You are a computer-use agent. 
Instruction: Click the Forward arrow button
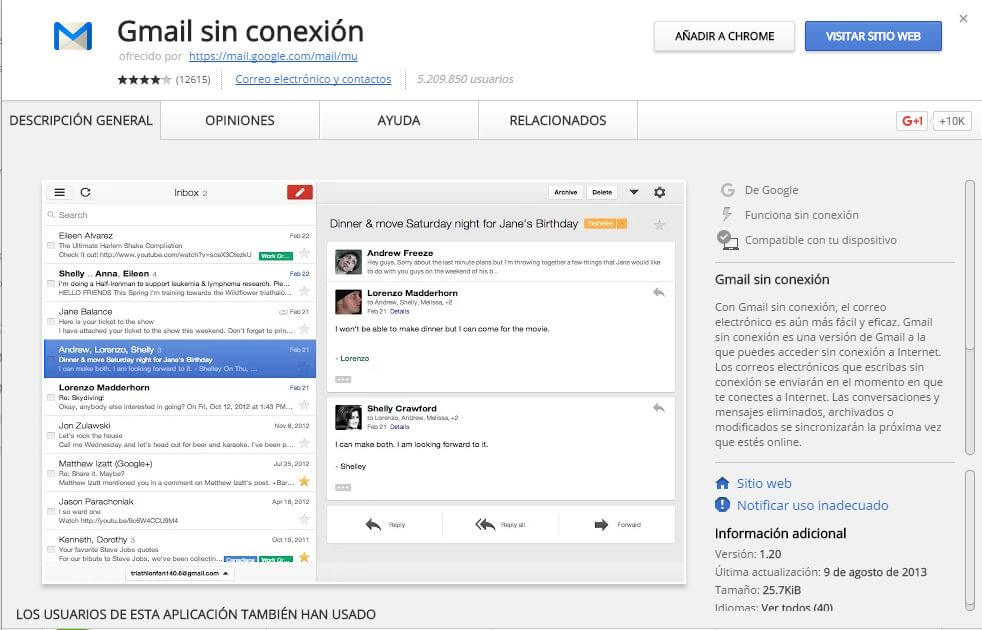click(x=601, y=525)
